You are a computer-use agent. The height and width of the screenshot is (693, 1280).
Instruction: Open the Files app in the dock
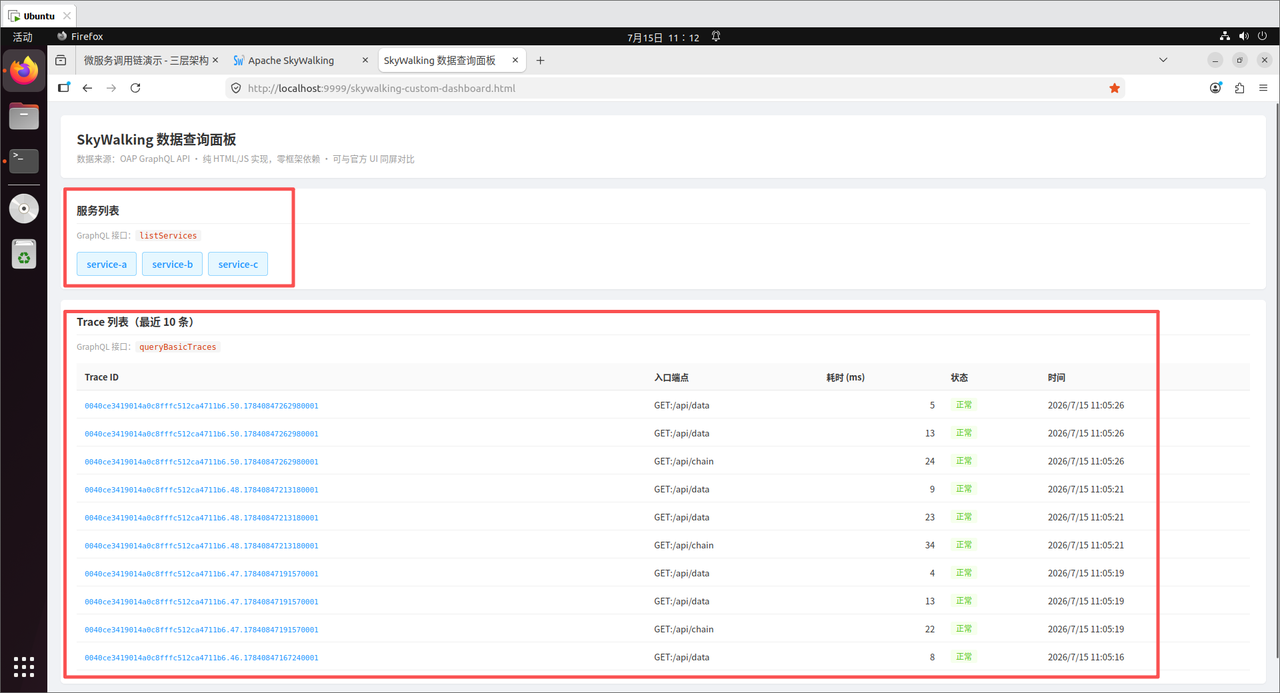[x=24, y=116]
